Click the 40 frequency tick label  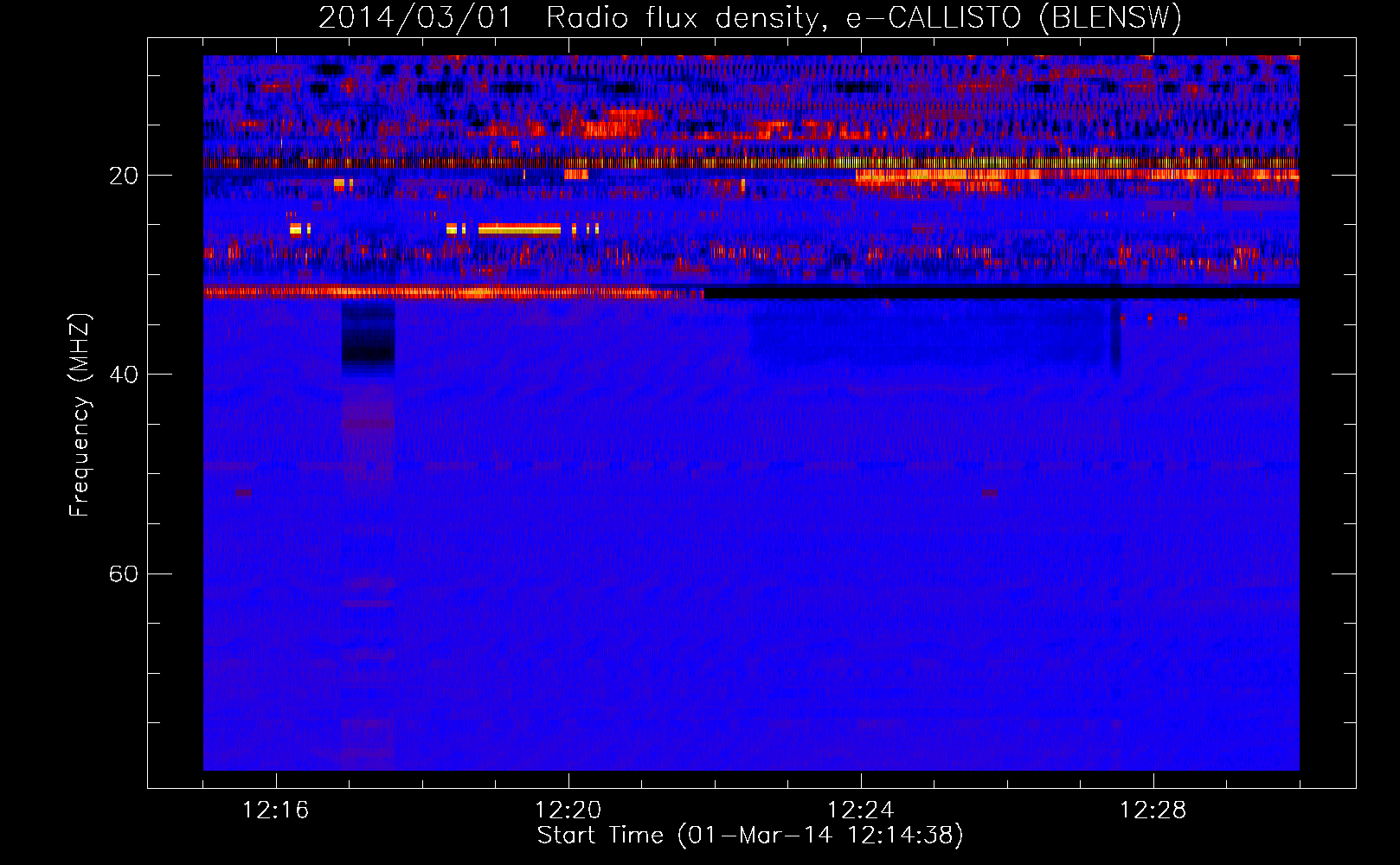coord(124,375)
